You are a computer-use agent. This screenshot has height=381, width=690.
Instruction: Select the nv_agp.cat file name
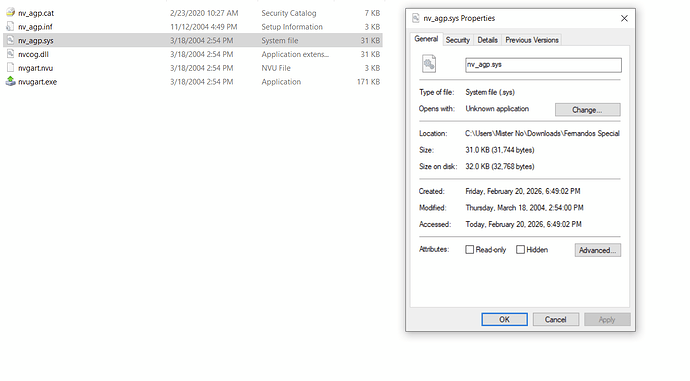(36, 13)
